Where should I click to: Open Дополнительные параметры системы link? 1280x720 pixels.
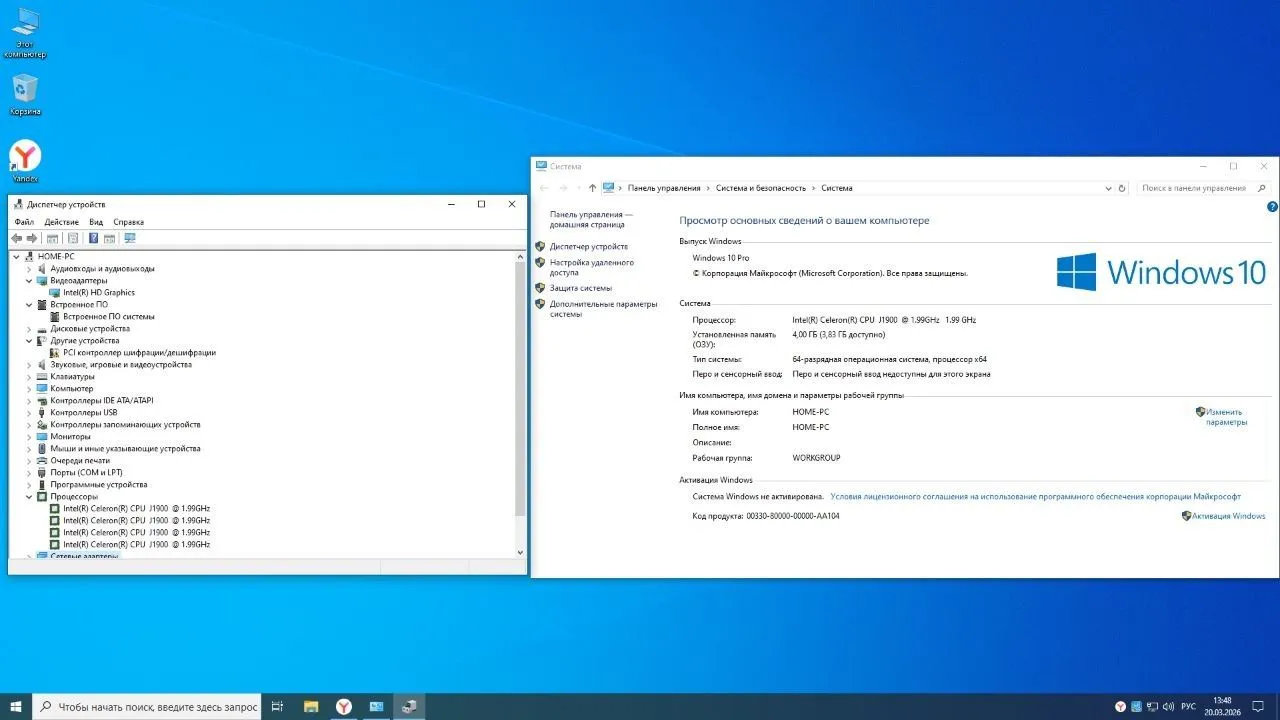[x=604, y=309]
